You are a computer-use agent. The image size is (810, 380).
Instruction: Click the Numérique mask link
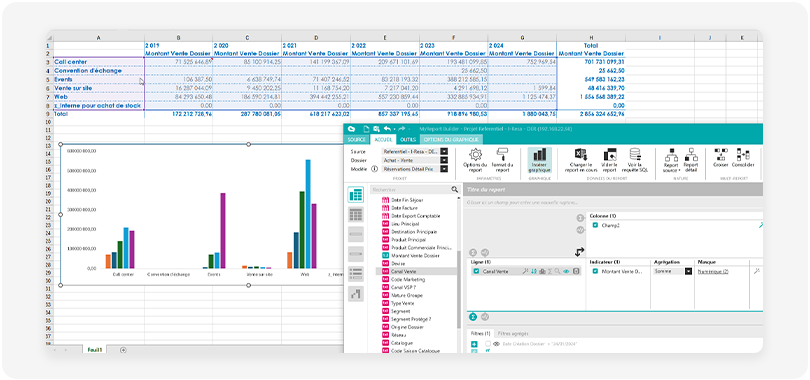[712, 271]
